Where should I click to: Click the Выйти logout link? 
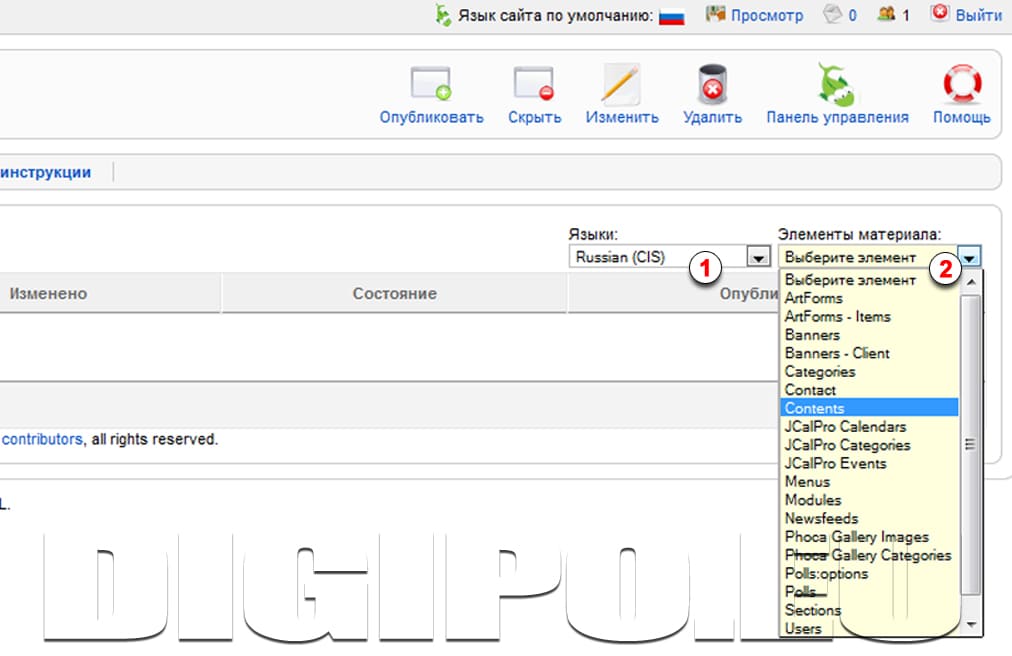978,15
